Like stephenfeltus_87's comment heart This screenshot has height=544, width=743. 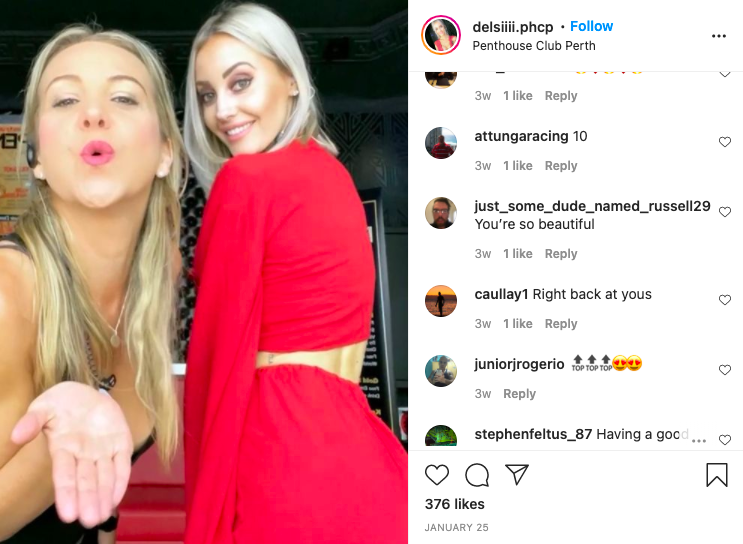[x=725, y=440]
